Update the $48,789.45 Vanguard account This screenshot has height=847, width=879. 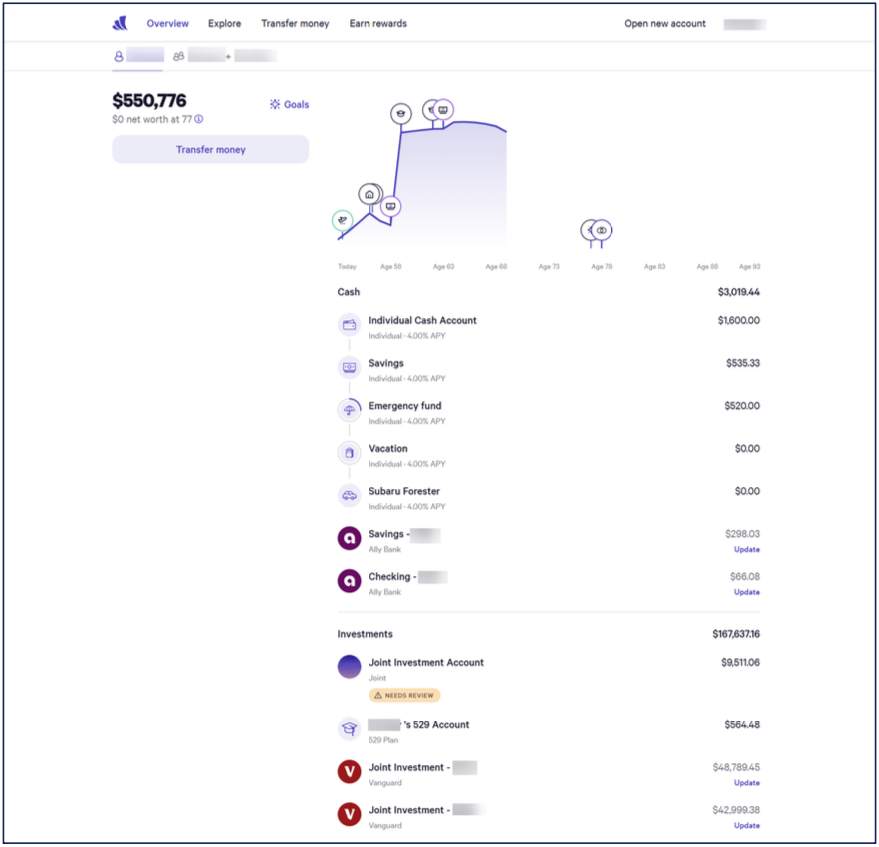click(747, 783)
